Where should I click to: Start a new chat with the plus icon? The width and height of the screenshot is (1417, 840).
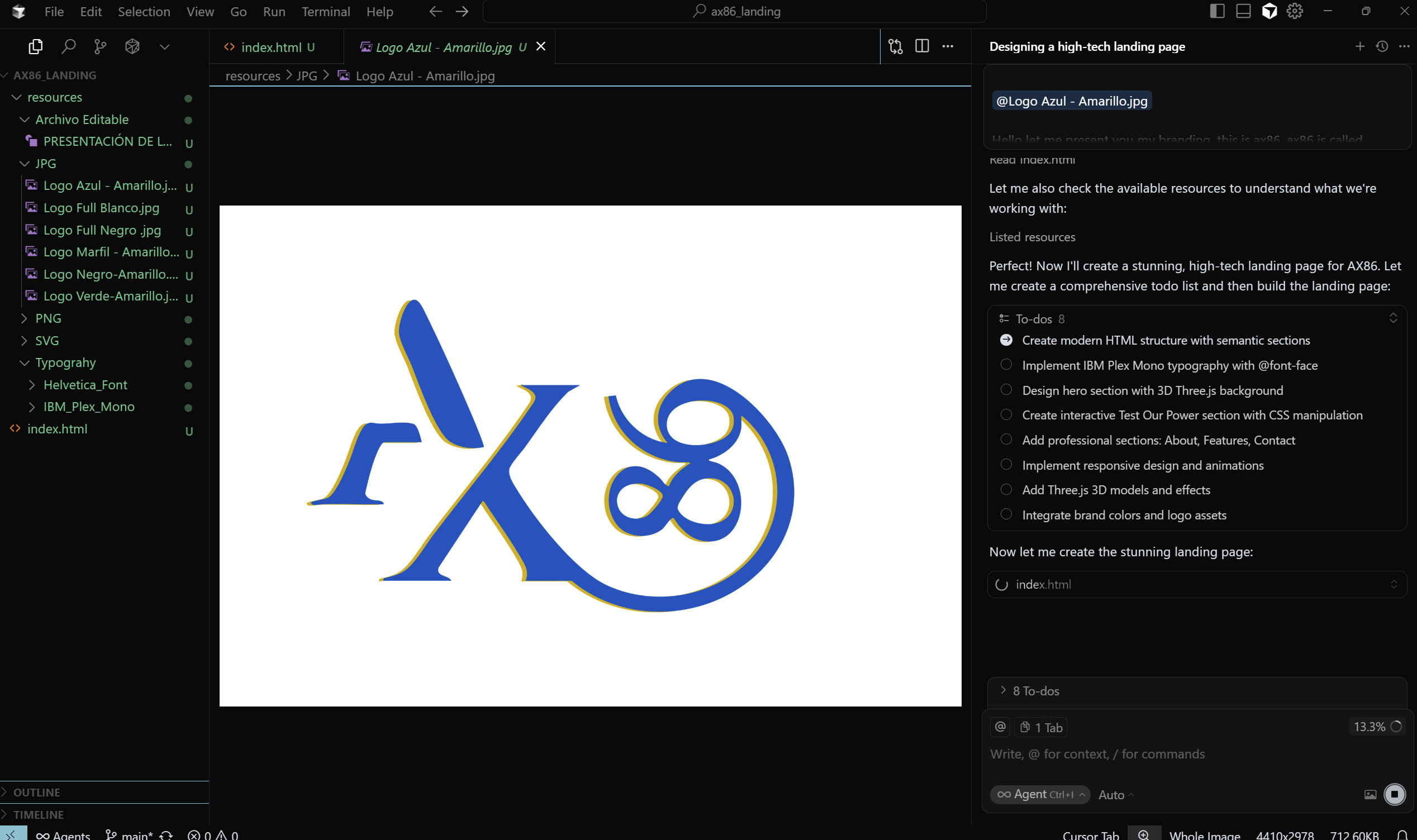1359,46
